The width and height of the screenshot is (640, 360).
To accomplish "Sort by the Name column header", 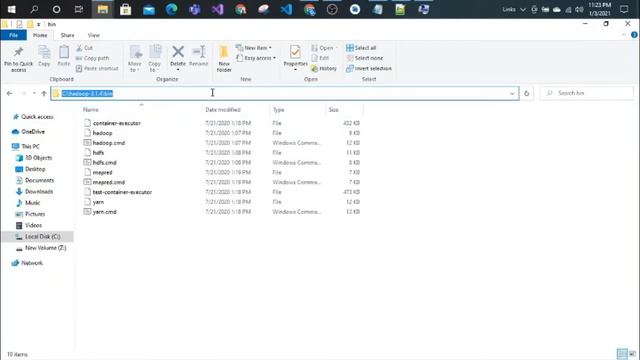I will [x=91, y=110].
